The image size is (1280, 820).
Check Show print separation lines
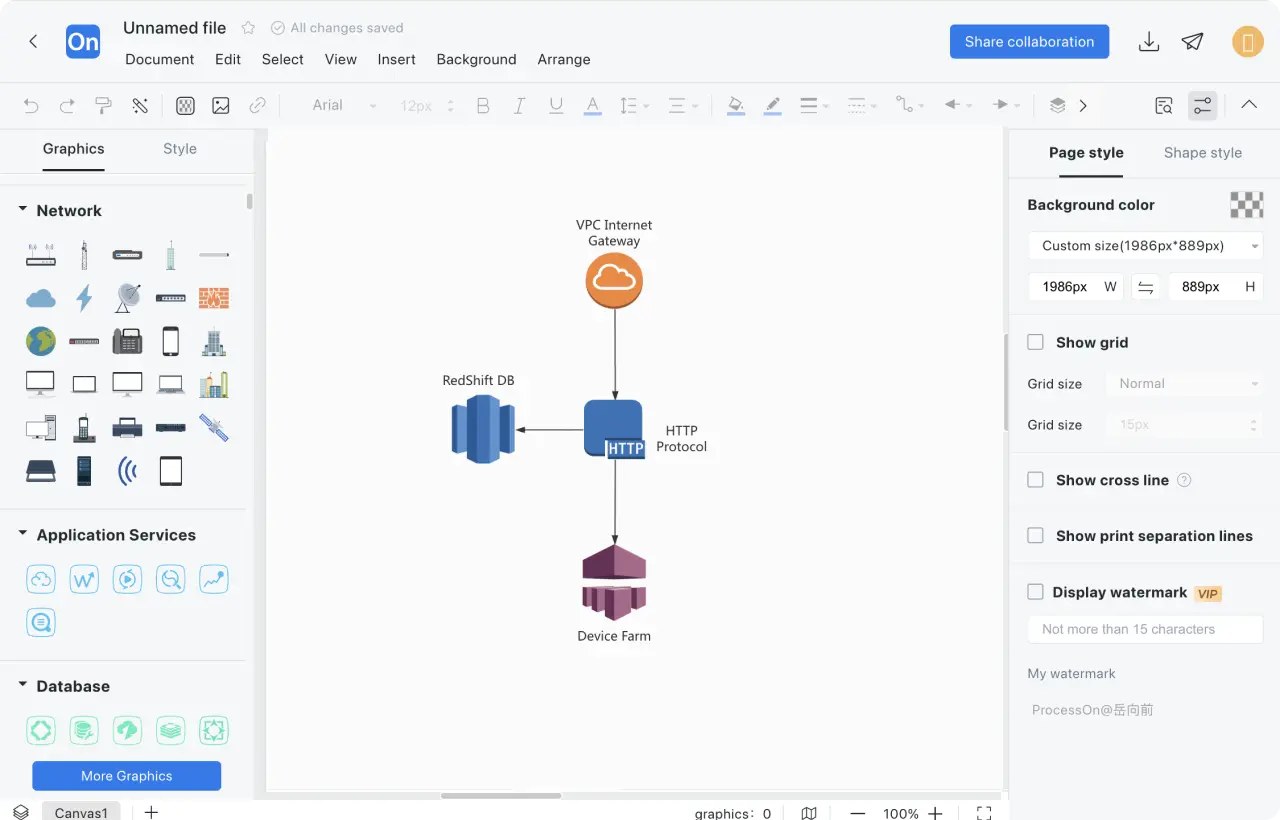tap(1036, 536)
